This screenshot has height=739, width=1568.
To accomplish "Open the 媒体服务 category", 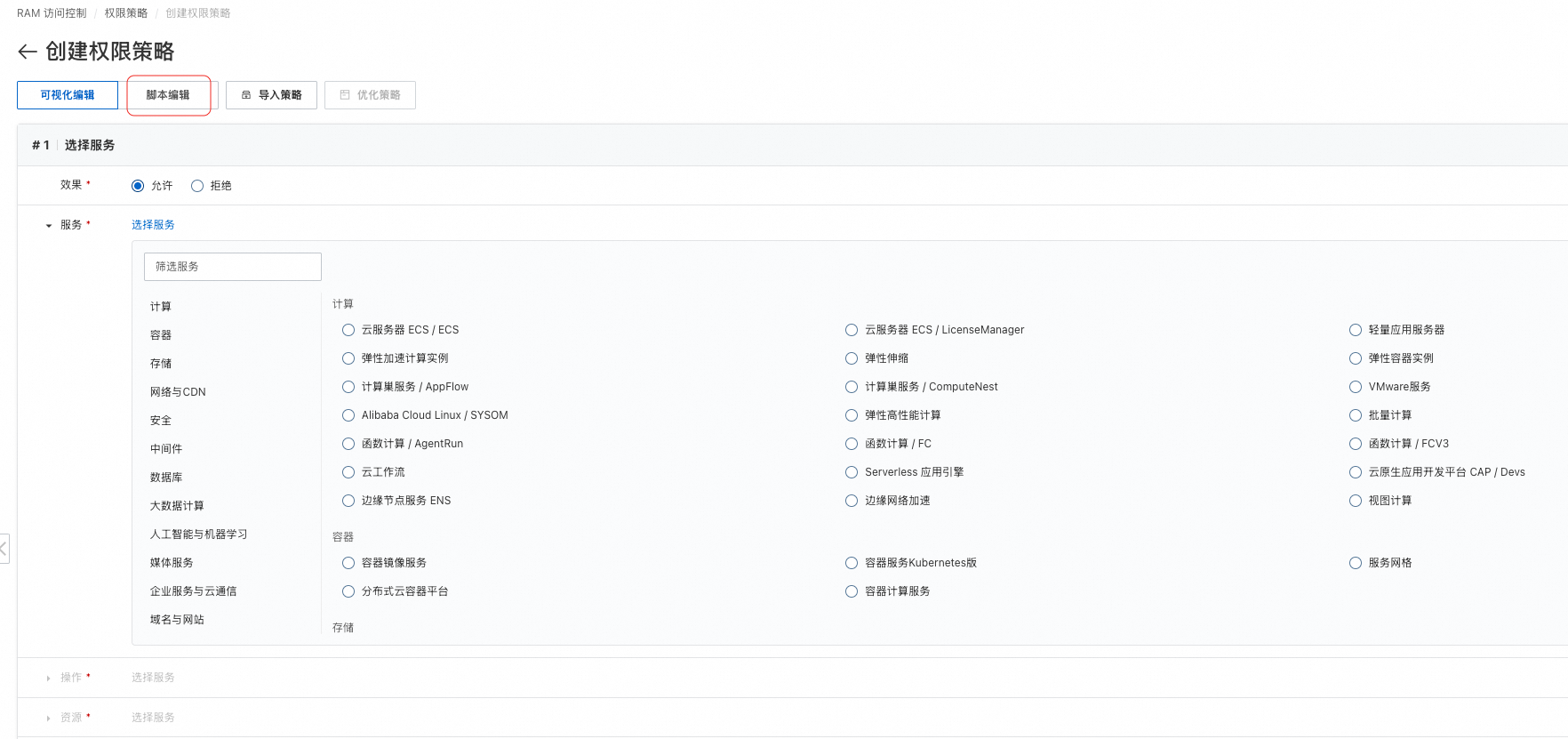I will pos(172,563).
